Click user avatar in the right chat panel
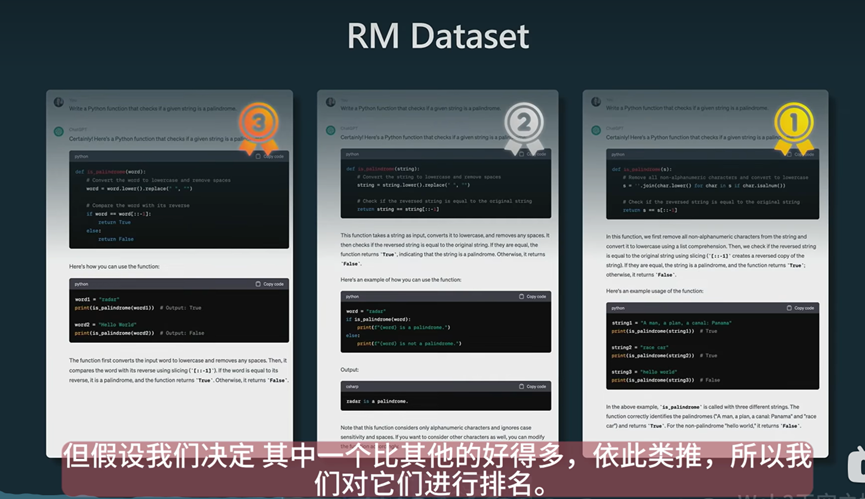 [x=597, y=103]
